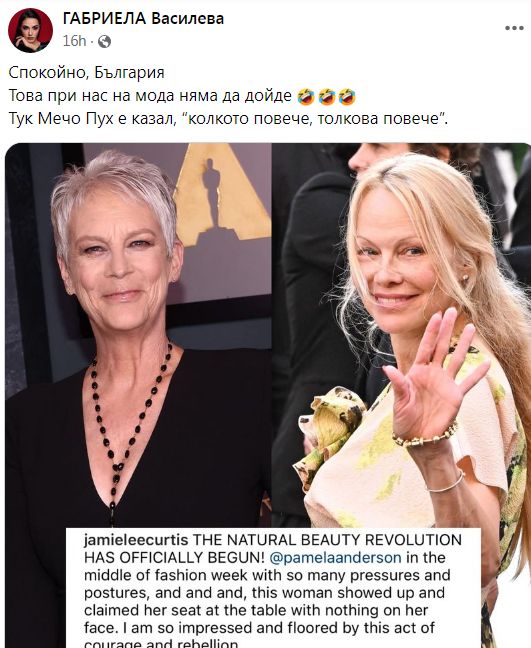The height and width of the screenshot is (648, 531).
Task: Open the ГАБРИЕЛА Василева profile name link
Action: (x=143, y=18)
